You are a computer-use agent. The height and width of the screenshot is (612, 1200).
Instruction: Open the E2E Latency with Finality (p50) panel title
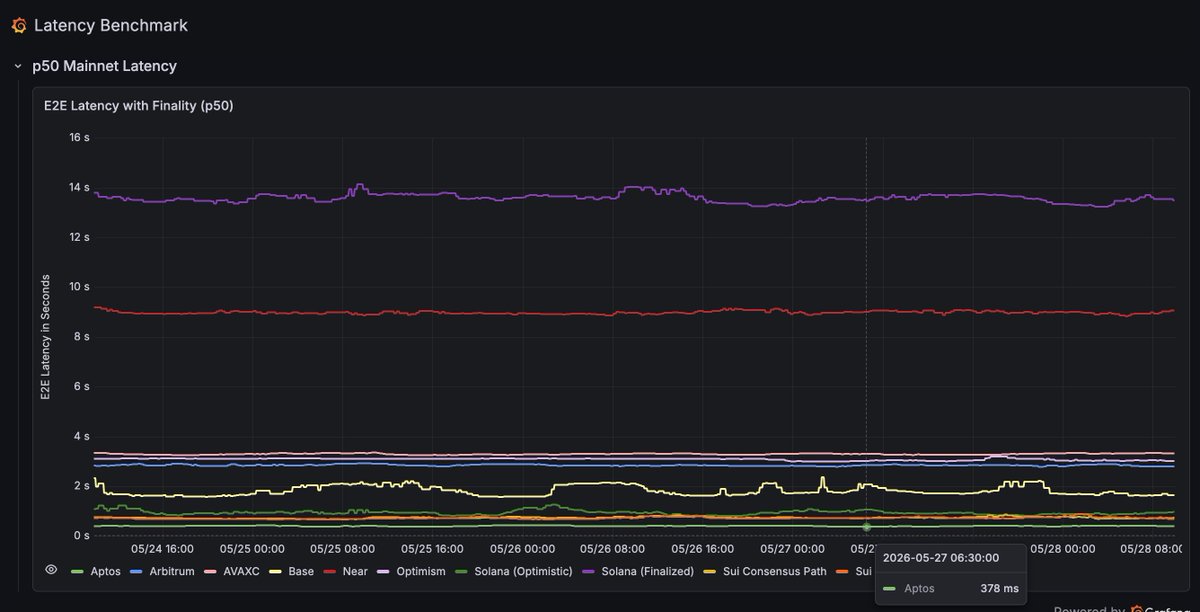coord(139,105)
